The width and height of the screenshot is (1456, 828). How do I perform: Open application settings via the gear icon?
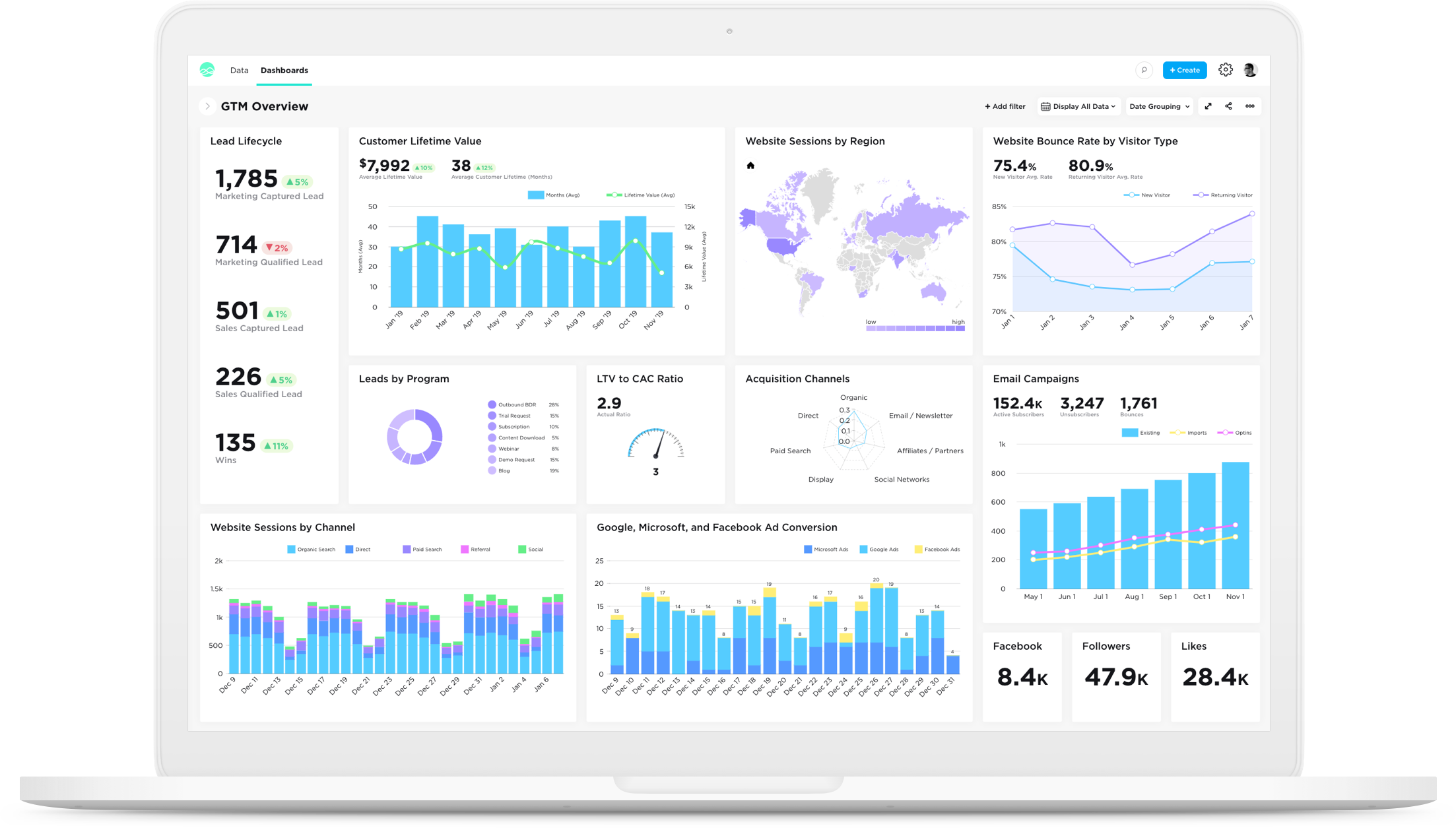pos(1226,69)
